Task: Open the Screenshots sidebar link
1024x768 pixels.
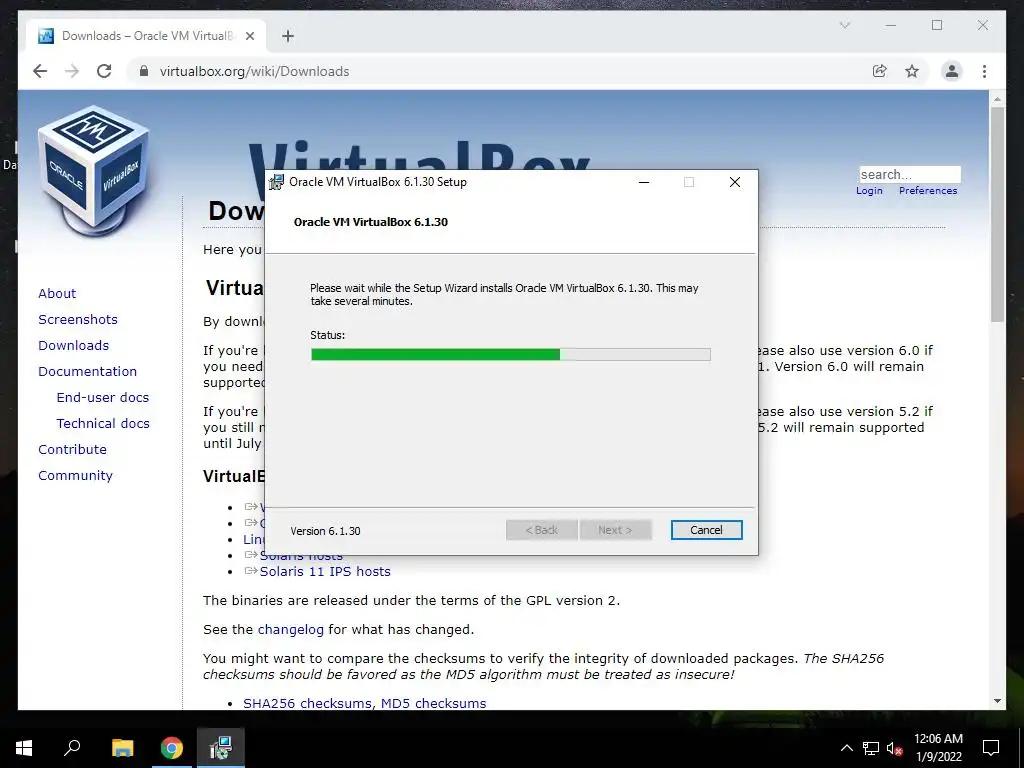Action: (78, 319)
